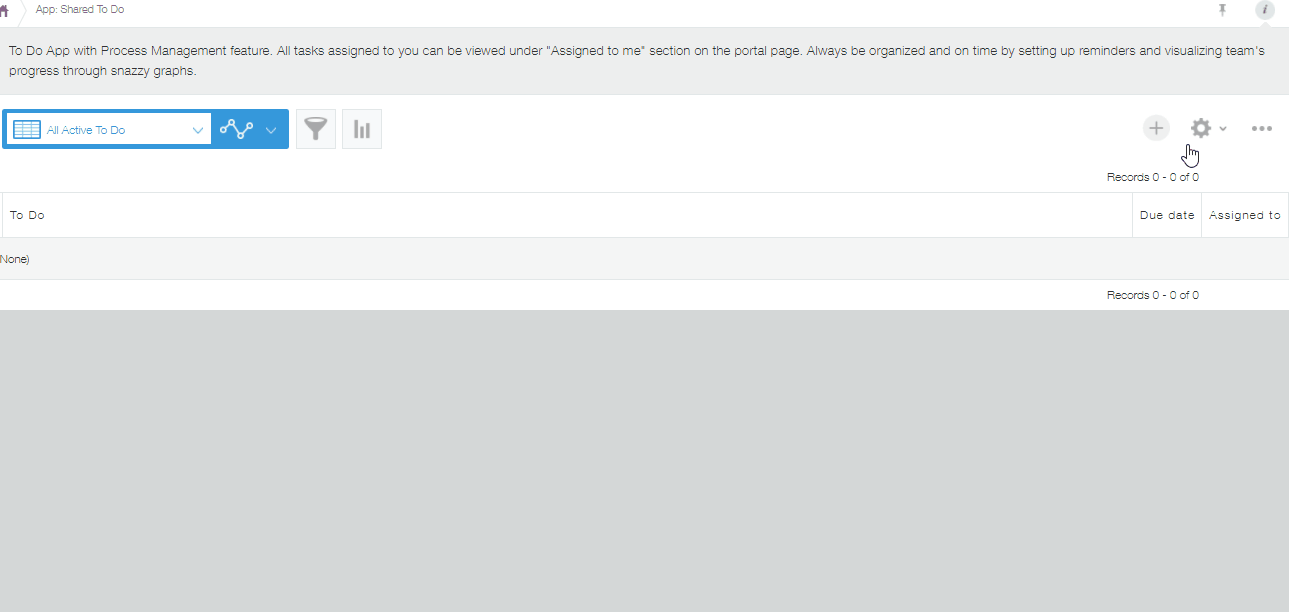Open the filter funnel
Screen dimensions: 1289x612
316,129
